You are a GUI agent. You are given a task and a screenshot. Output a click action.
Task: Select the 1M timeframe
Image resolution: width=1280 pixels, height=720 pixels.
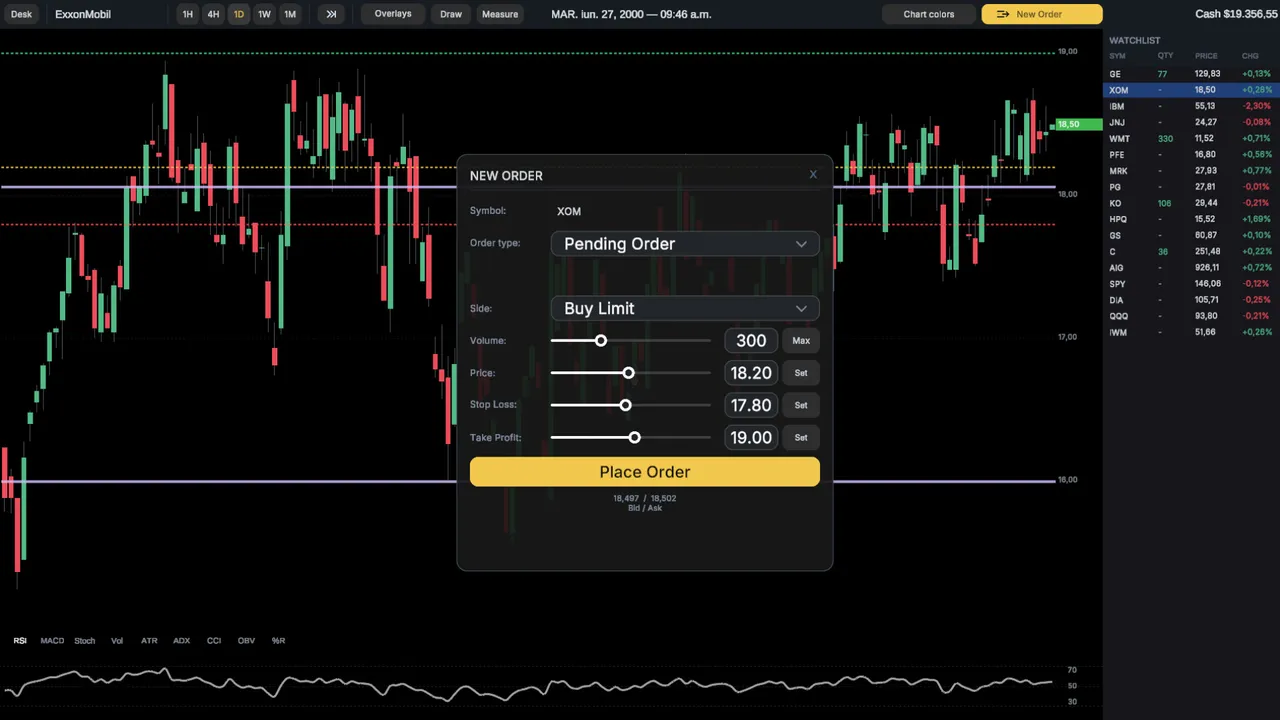coord(290,14)
